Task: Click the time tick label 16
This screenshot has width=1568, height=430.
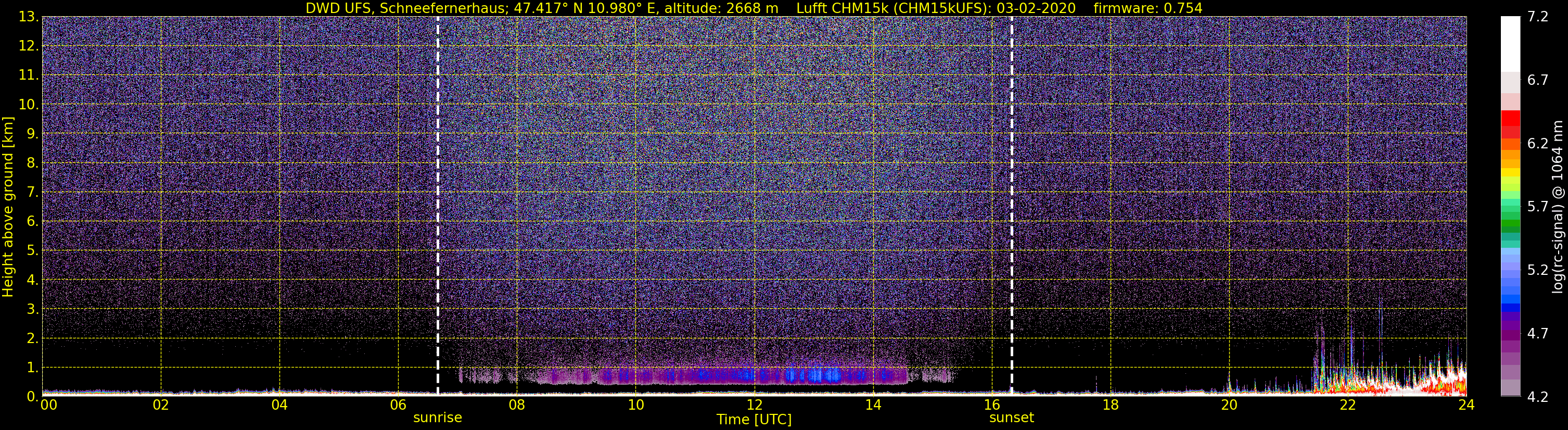Action: pos(991,405)
